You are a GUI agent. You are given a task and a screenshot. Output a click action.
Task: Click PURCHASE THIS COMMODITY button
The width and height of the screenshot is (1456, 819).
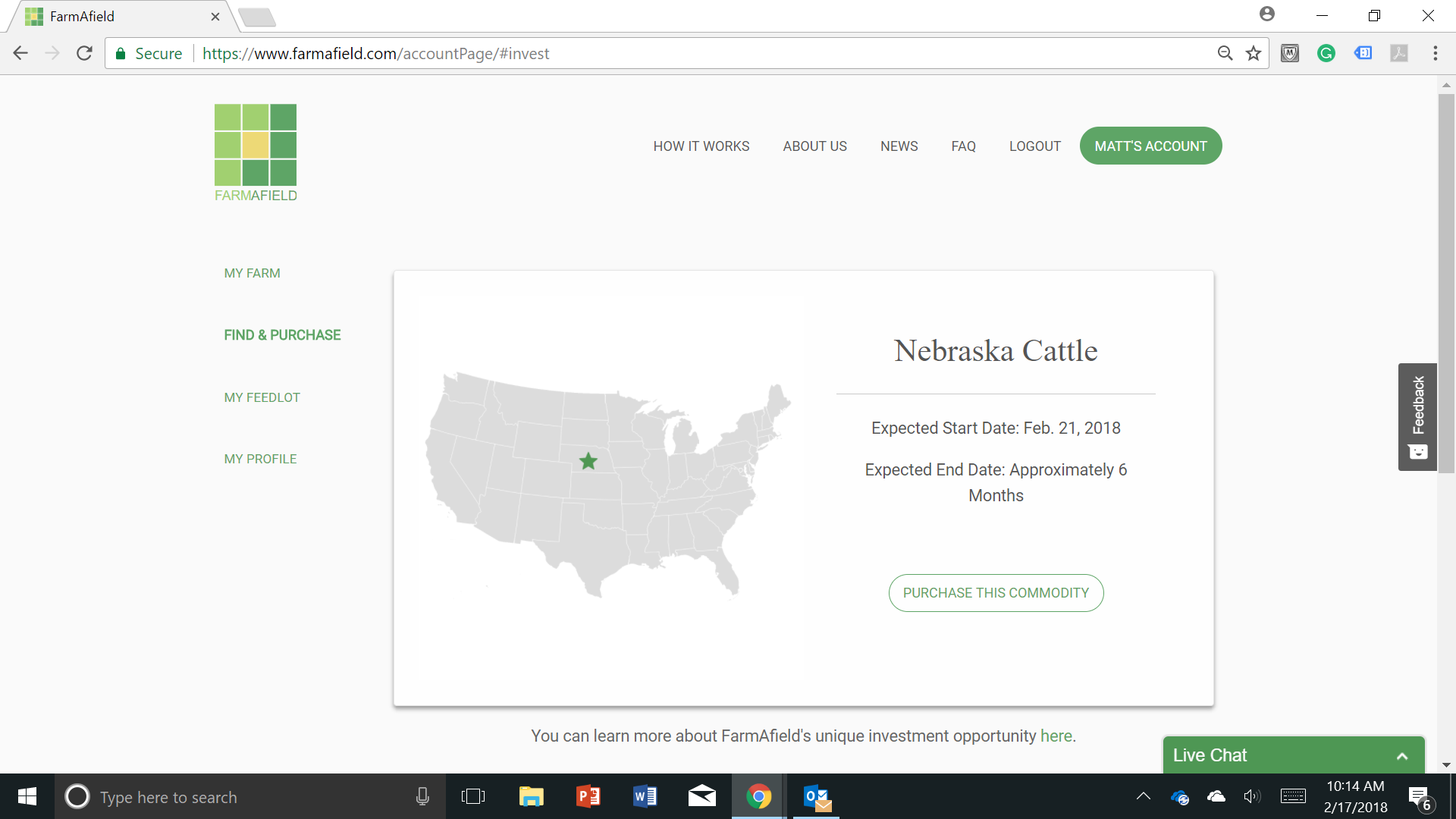pyautogui.click(x=996, y=593)
